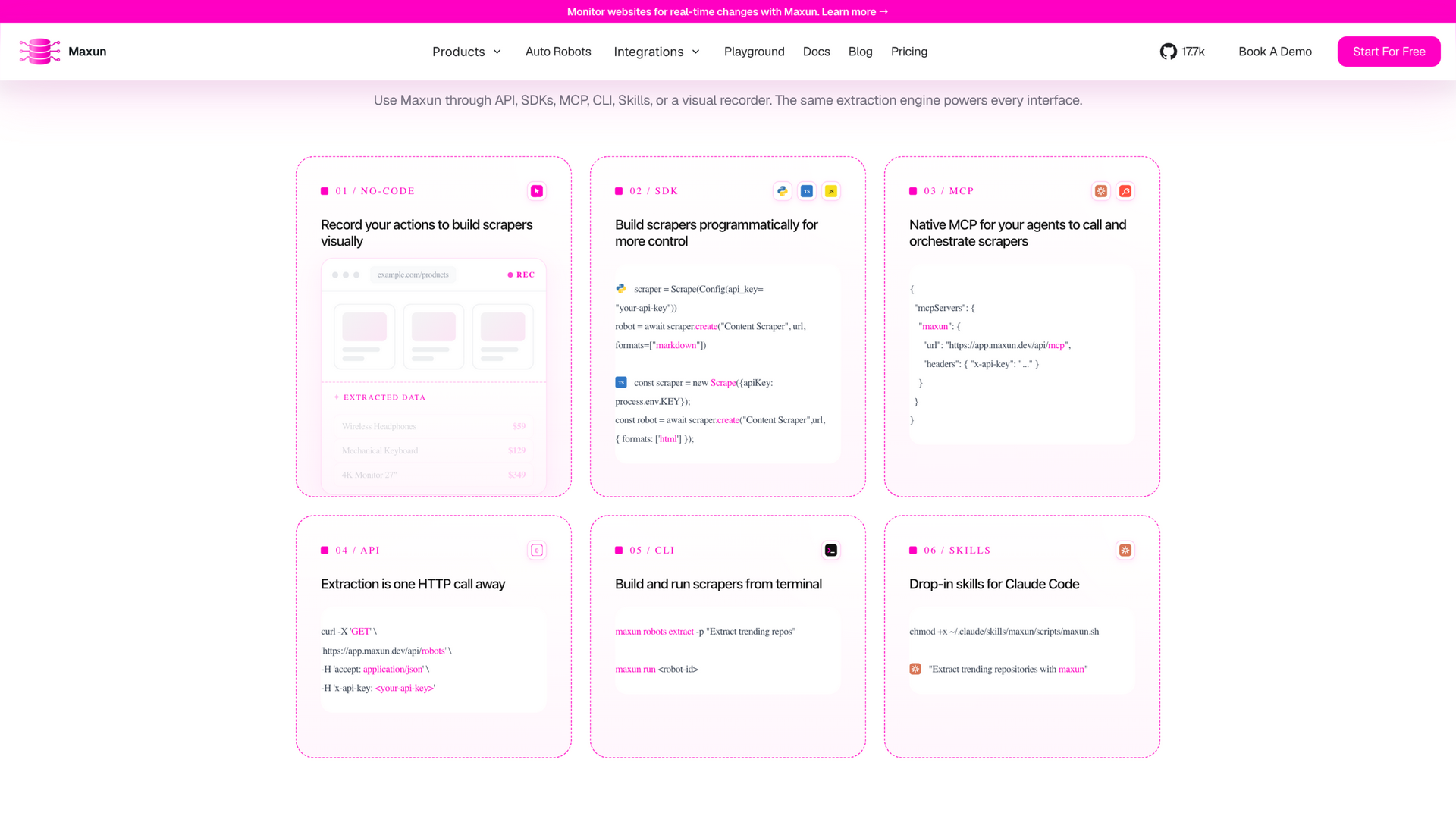The height and width of the screenshot is (819, 1456).
Task: Click Claude icon beside Extract trending repositories
Action: coord(915,669)
